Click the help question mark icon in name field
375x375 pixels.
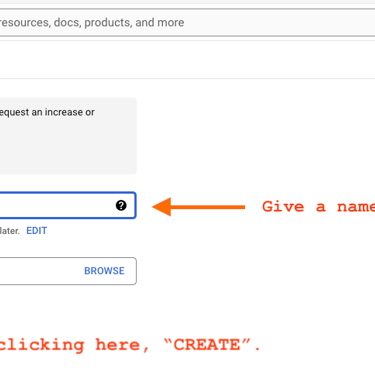pos(121,205)
